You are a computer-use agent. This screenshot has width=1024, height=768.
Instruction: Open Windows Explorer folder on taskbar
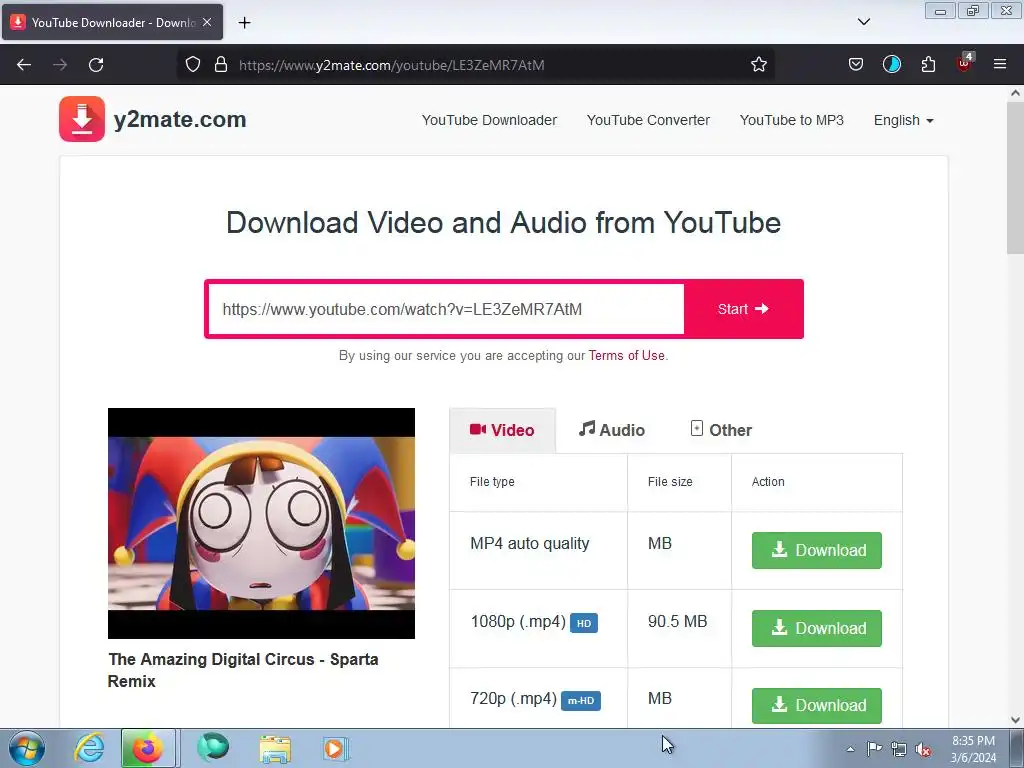click(275, 748)
